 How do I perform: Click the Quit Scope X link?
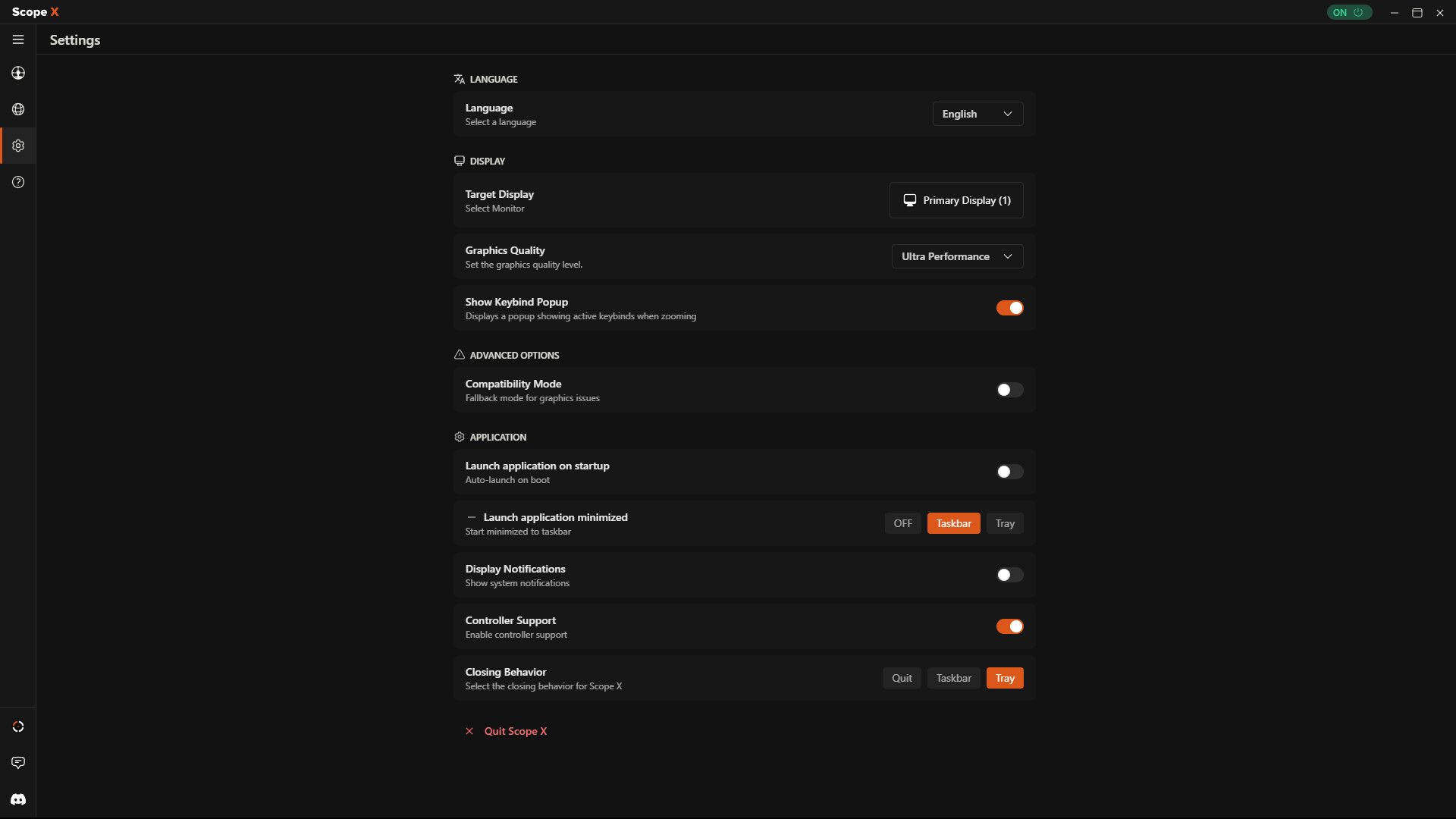tap(515, 731)
